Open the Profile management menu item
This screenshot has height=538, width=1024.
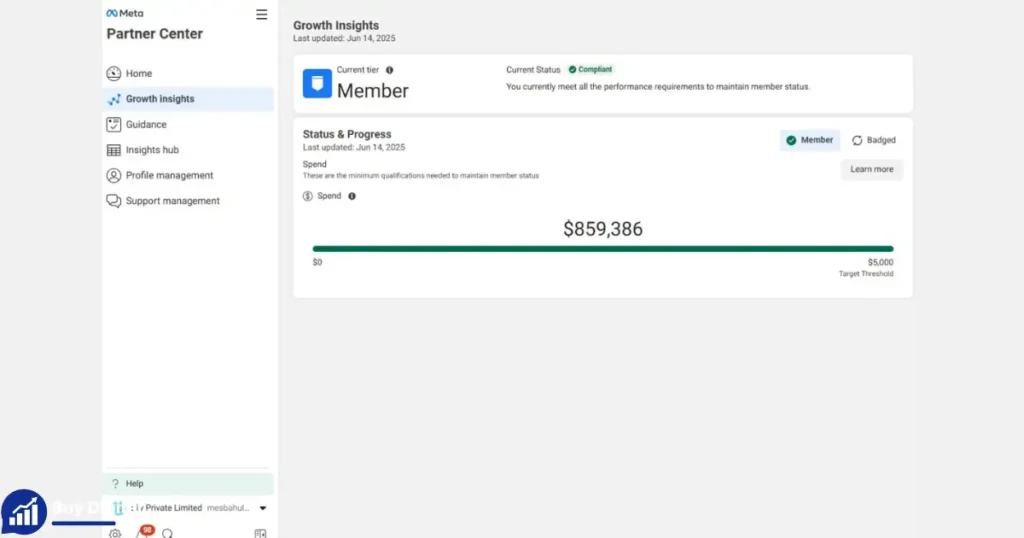click(x=188, y=175)
